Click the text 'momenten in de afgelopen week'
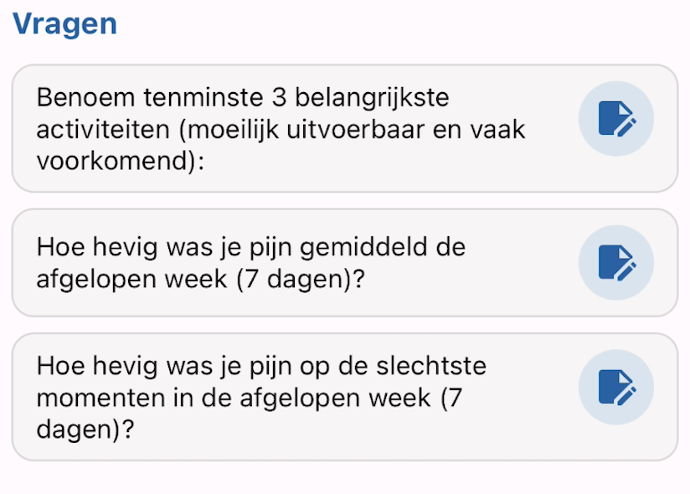 click(x=234, y=398)
